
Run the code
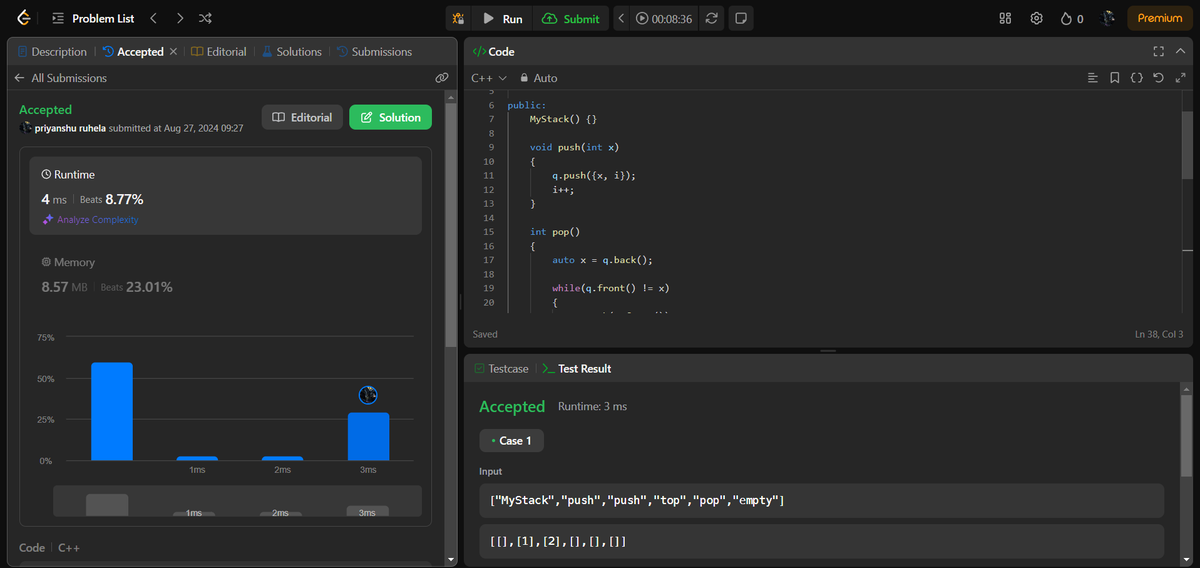tap(502, 18)
